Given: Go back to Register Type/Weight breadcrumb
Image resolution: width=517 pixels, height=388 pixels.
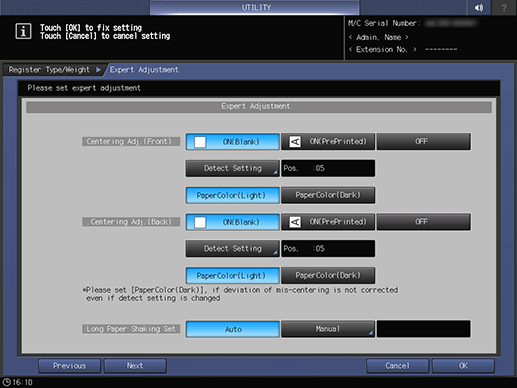Looking at the screenshot, I should click(49, 70).
